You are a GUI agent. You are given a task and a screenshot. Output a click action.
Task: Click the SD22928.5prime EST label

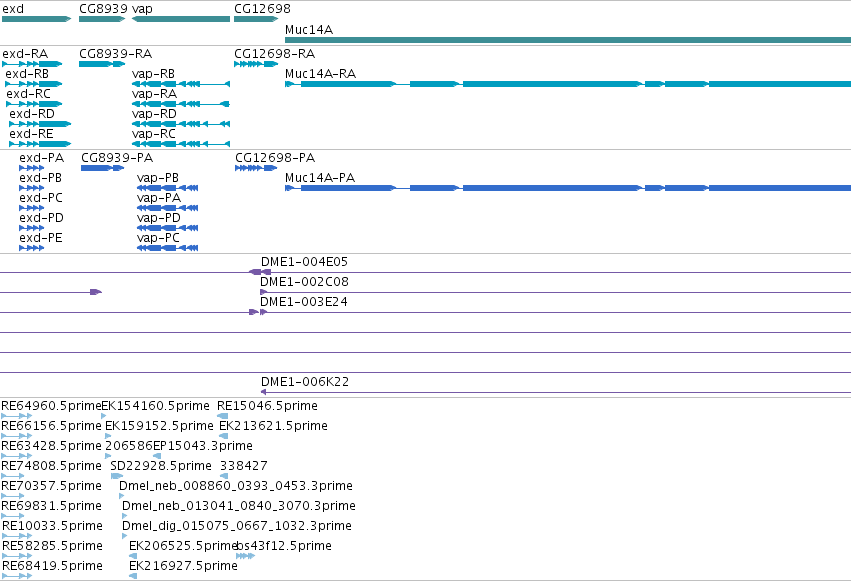click(x=161, y=466)
